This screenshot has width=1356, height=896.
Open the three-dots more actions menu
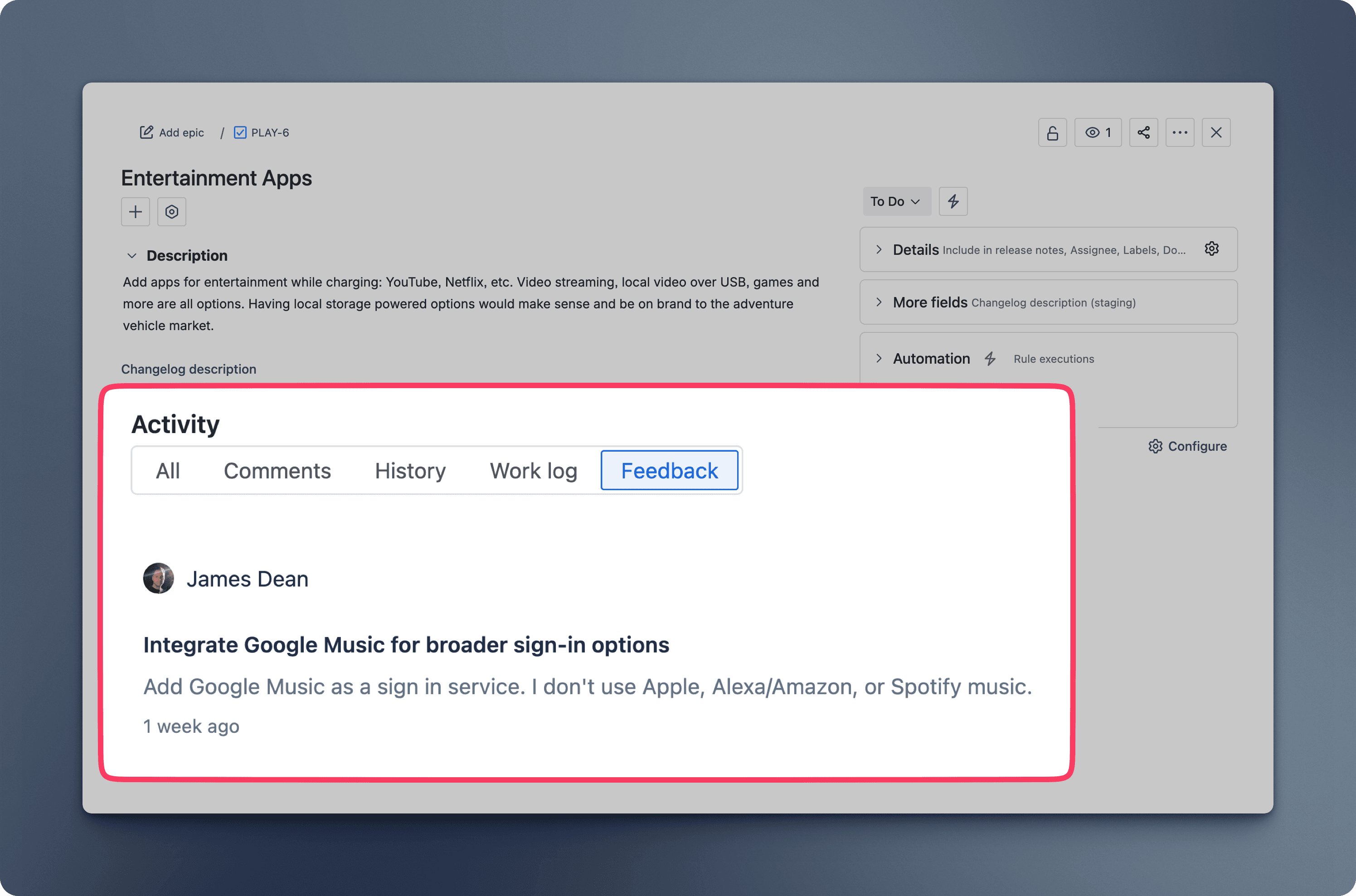click(1180, 132)
